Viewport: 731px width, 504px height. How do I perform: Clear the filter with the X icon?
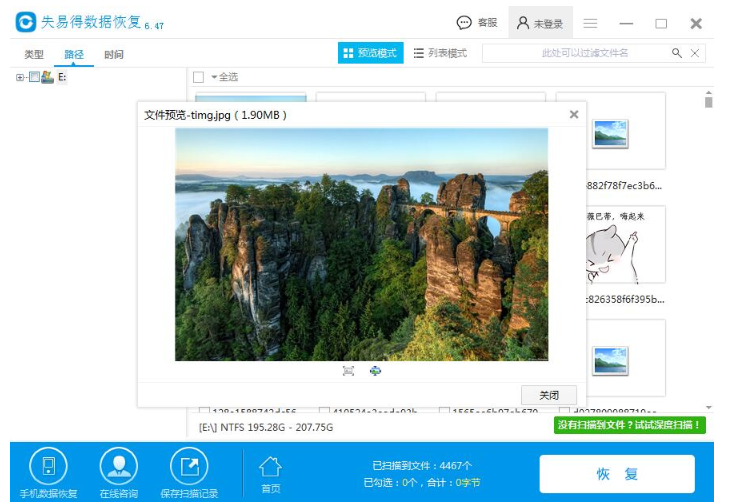[695, 53]
